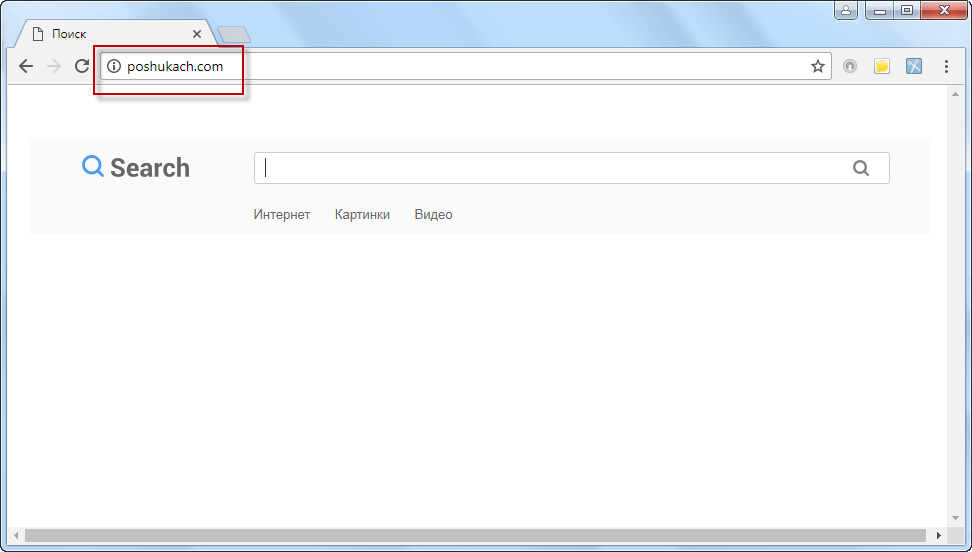Bookmark this page with the star
This screenshot has height=552, width=972.
click(817, 67)
